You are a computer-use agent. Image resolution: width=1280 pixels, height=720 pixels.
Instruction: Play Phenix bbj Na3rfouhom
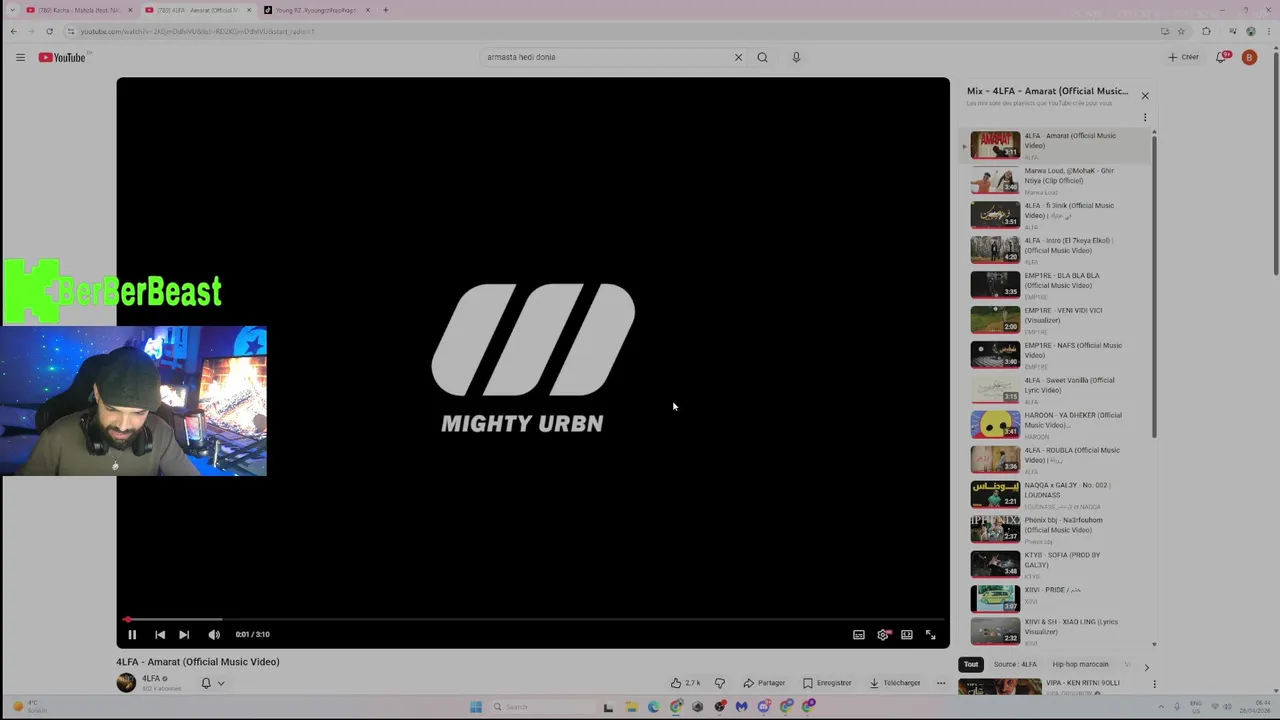[x=1055, y=530]
